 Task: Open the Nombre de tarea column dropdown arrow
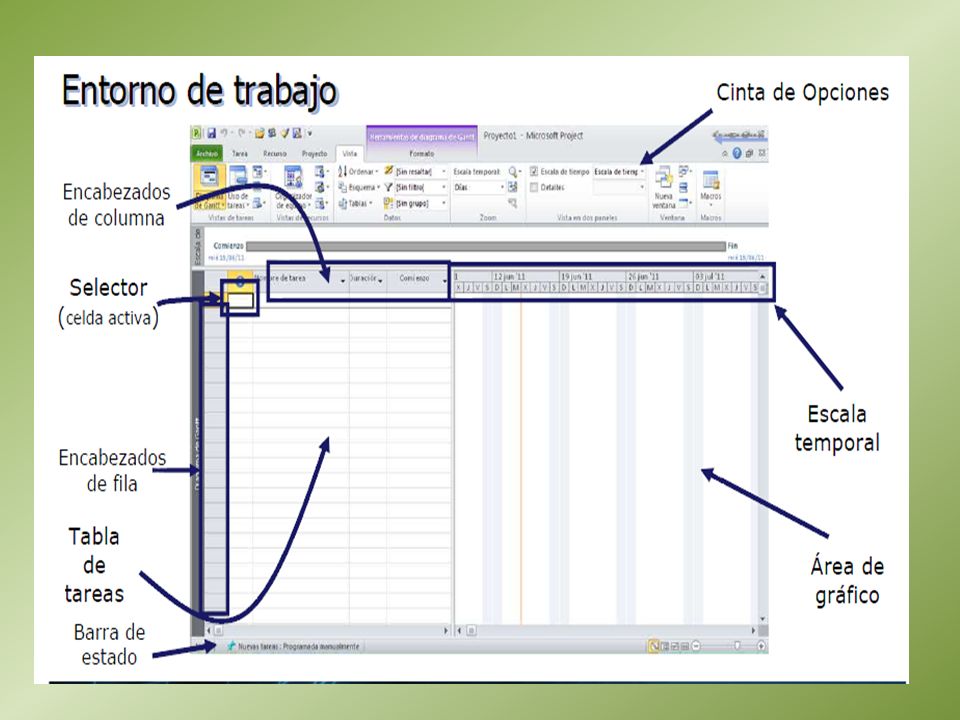[343, 281]
